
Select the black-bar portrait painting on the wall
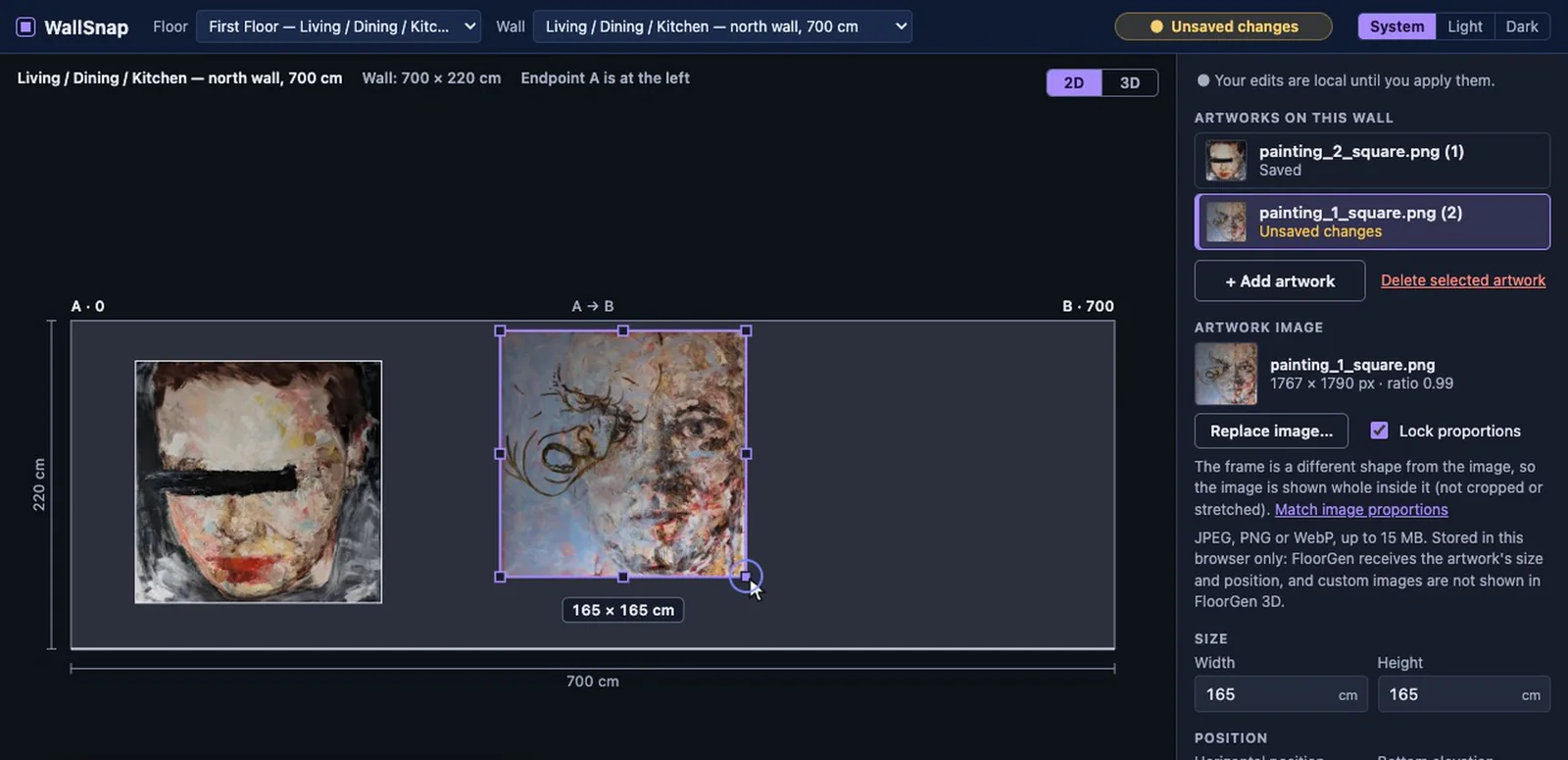pyautogui.click(x=259, y=481)
